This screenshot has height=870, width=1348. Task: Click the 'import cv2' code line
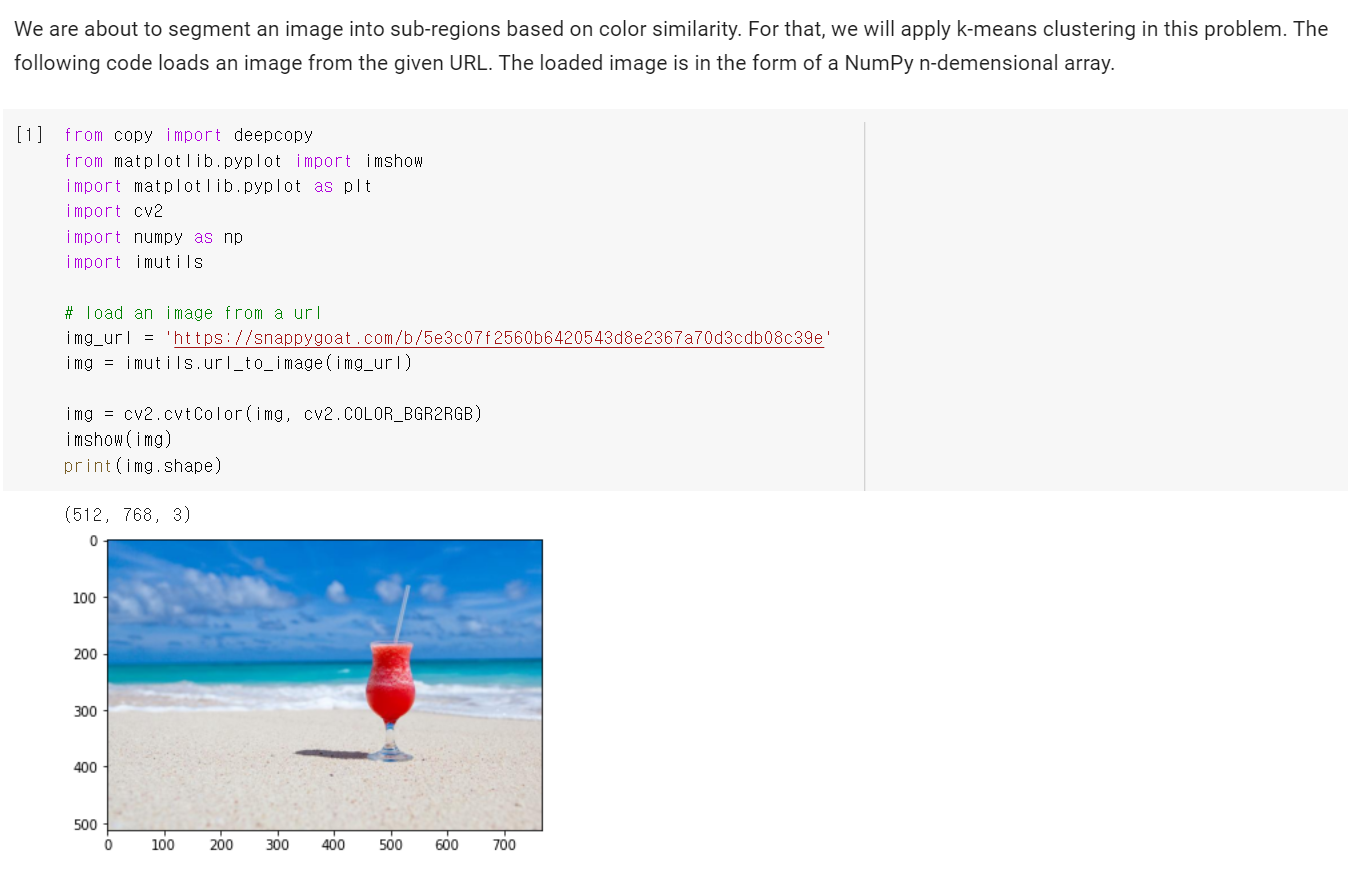click(x=114, y=211)
